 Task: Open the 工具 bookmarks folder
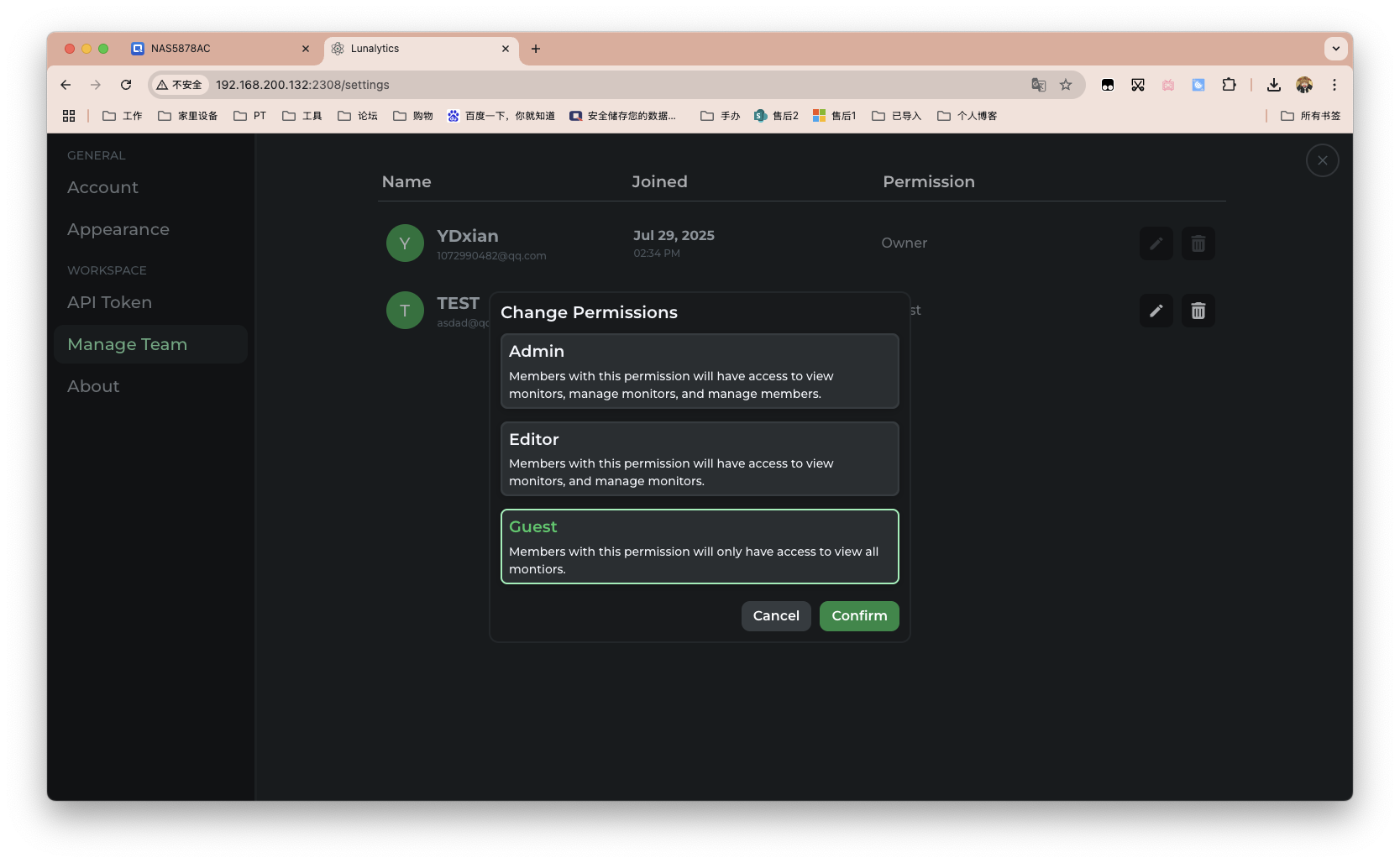click(302, 116)
